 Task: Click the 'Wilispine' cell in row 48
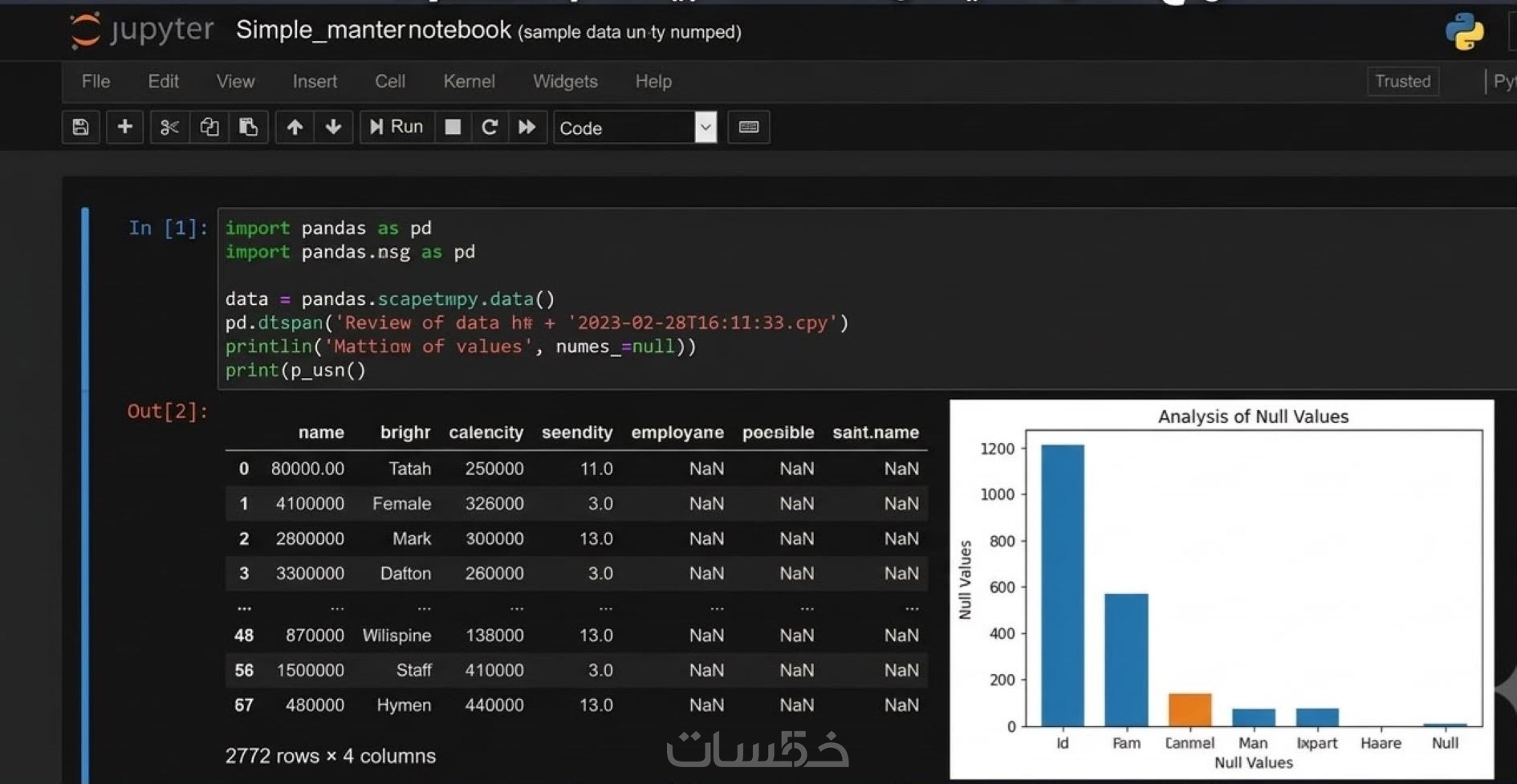(x=397, y=636)
